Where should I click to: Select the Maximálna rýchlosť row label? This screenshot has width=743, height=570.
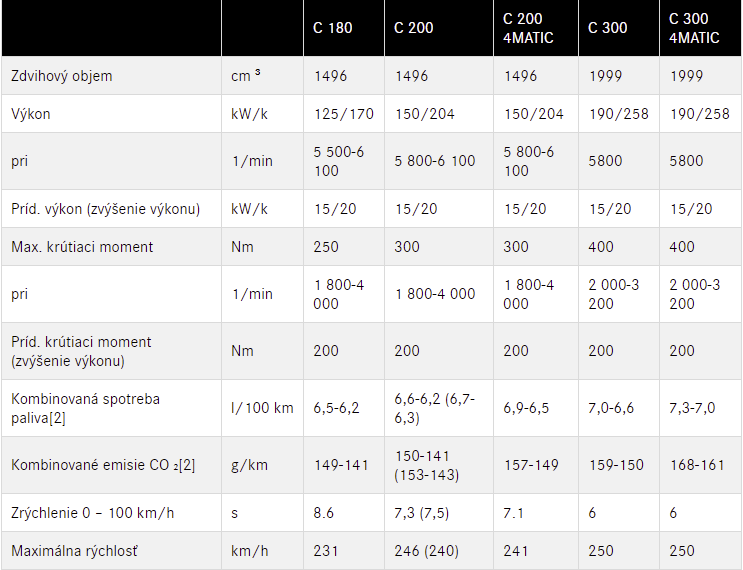click(74, 551)
